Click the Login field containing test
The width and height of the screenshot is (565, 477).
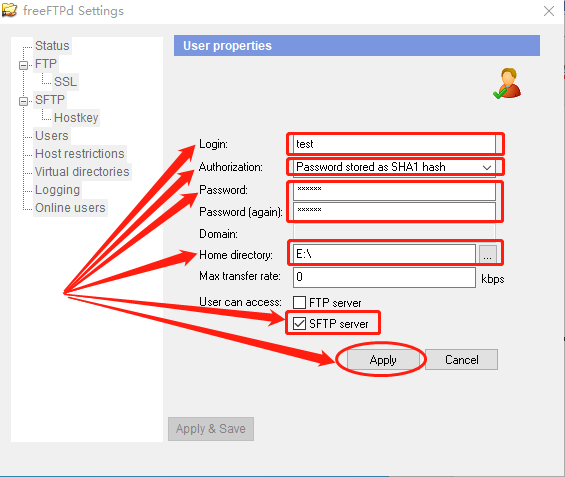tap(395, 144)
